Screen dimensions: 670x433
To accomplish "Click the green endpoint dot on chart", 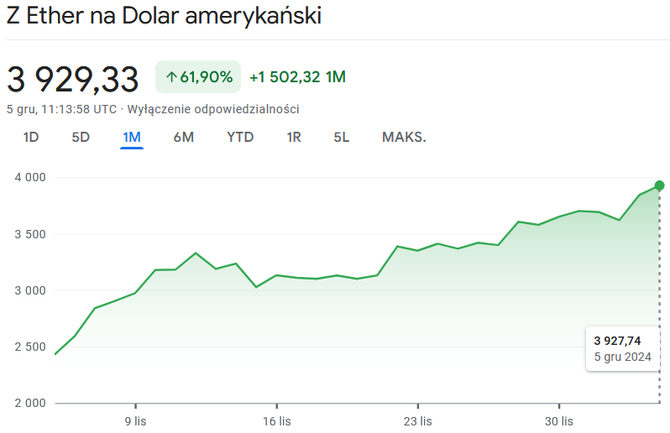I will [x=660, y=185].
